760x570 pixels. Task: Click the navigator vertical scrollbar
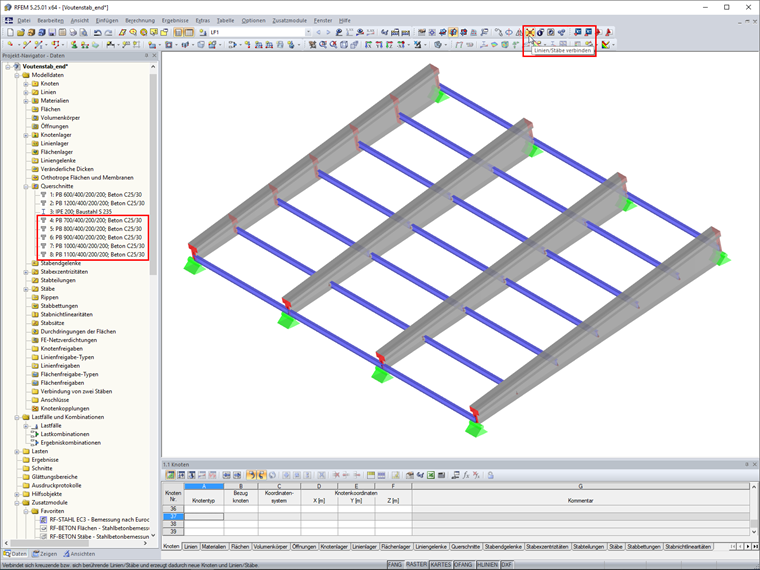tap(153, 174)
